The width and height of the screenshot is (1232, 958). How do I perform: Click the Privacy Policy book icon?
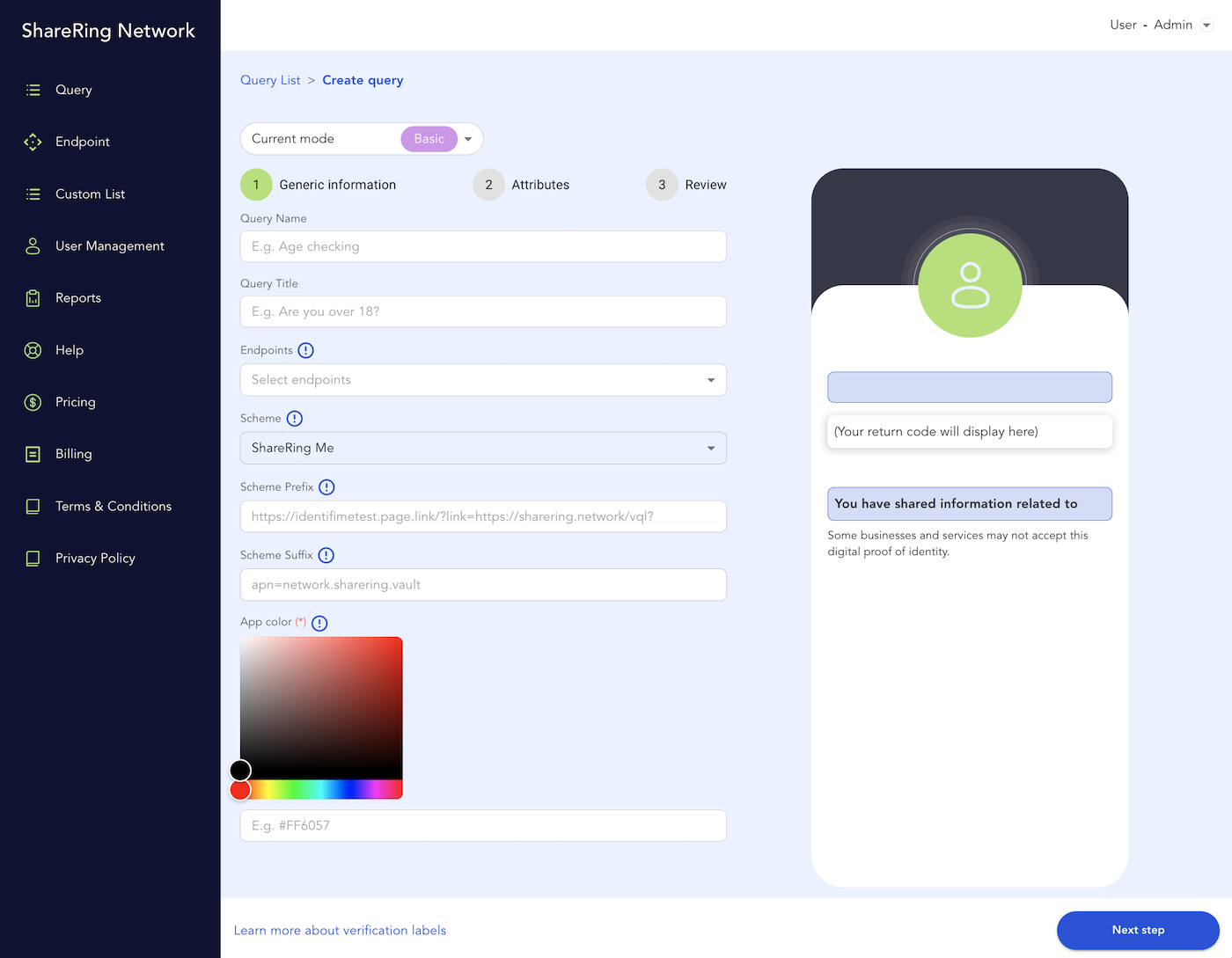(x=33, y=559)
